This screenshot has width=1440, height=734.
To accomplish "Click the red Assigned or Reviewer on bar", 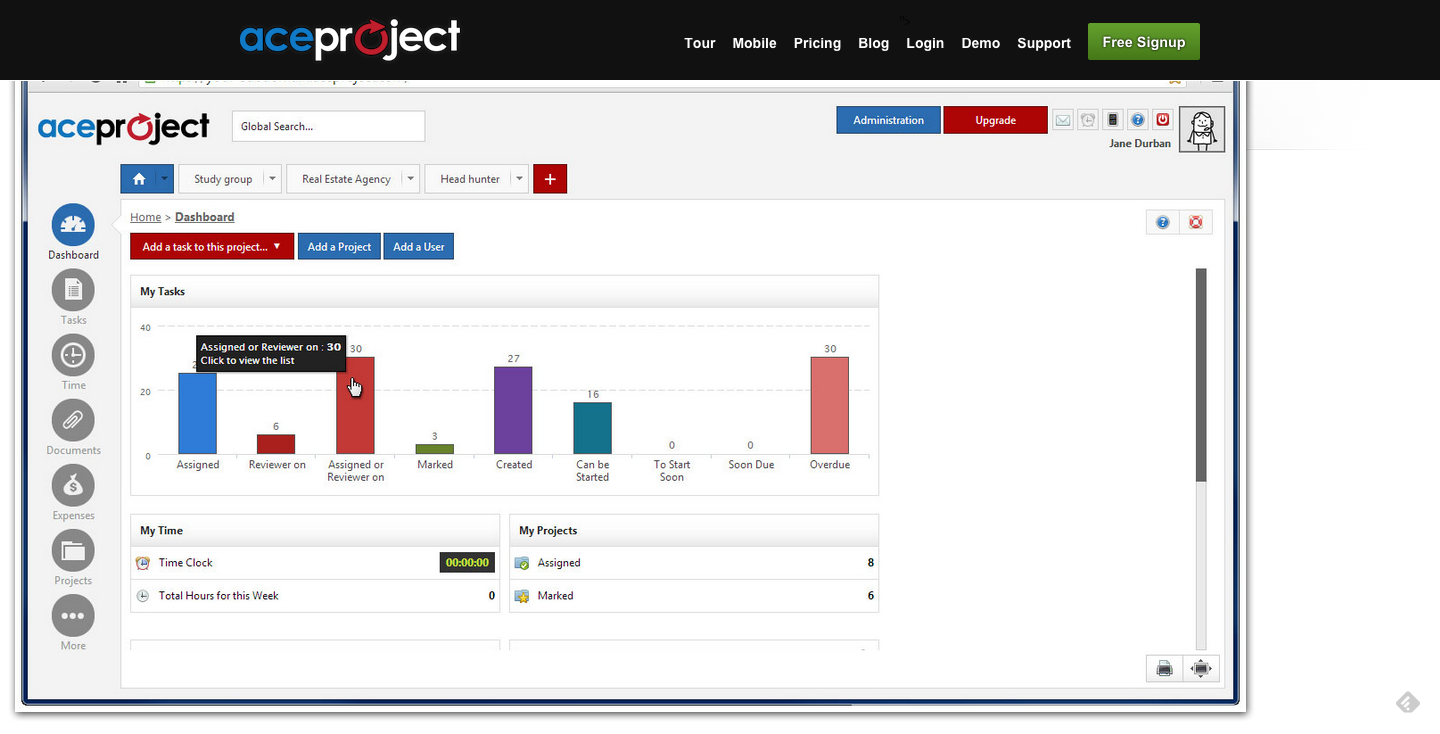I will 355,406.
